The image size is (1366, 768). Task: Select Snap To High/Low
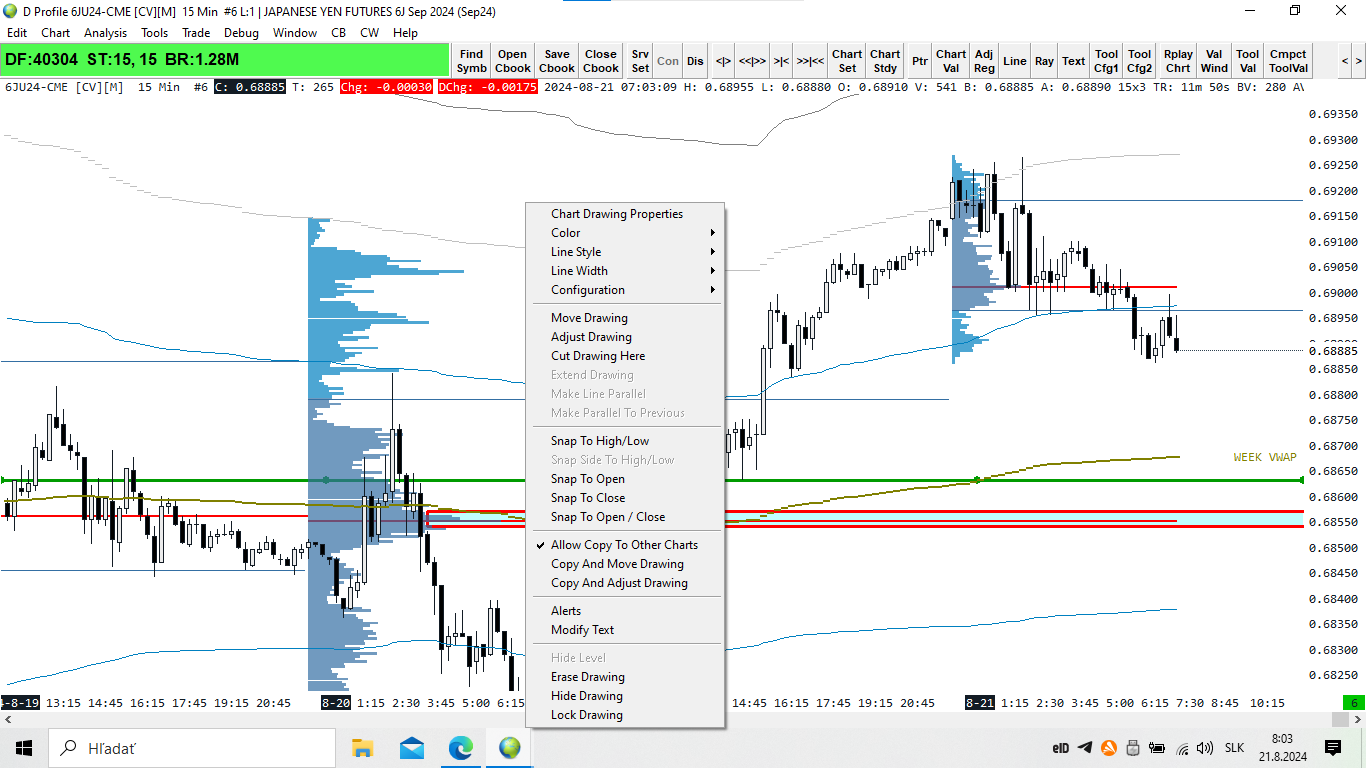(x=625, y=441)
